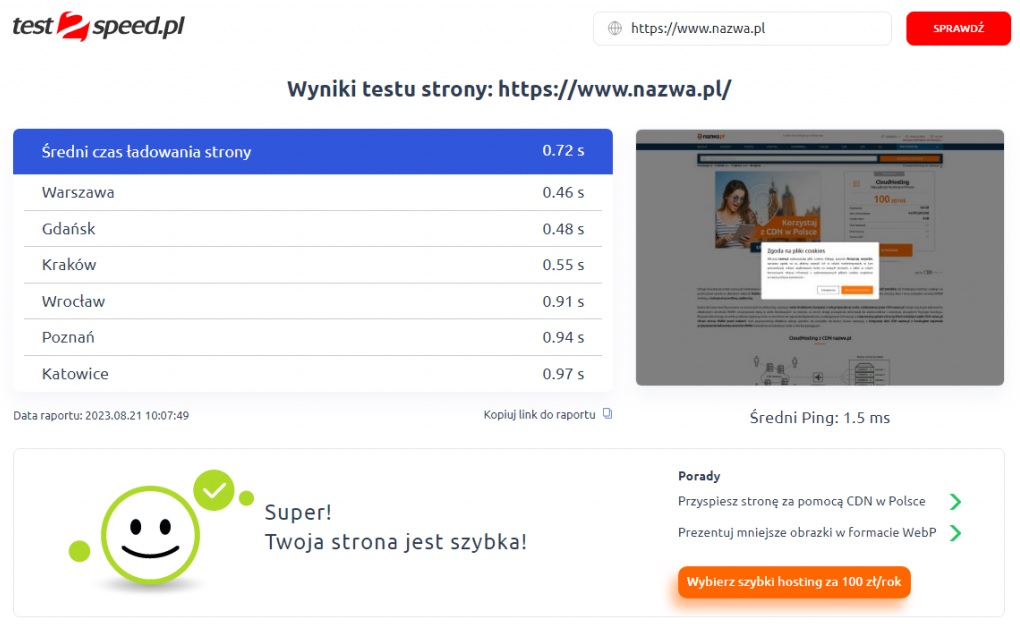The height and width of the screenshot is (624, 1020).
Task: Select the Katowice result row
Action: click(x=312, y=374)
